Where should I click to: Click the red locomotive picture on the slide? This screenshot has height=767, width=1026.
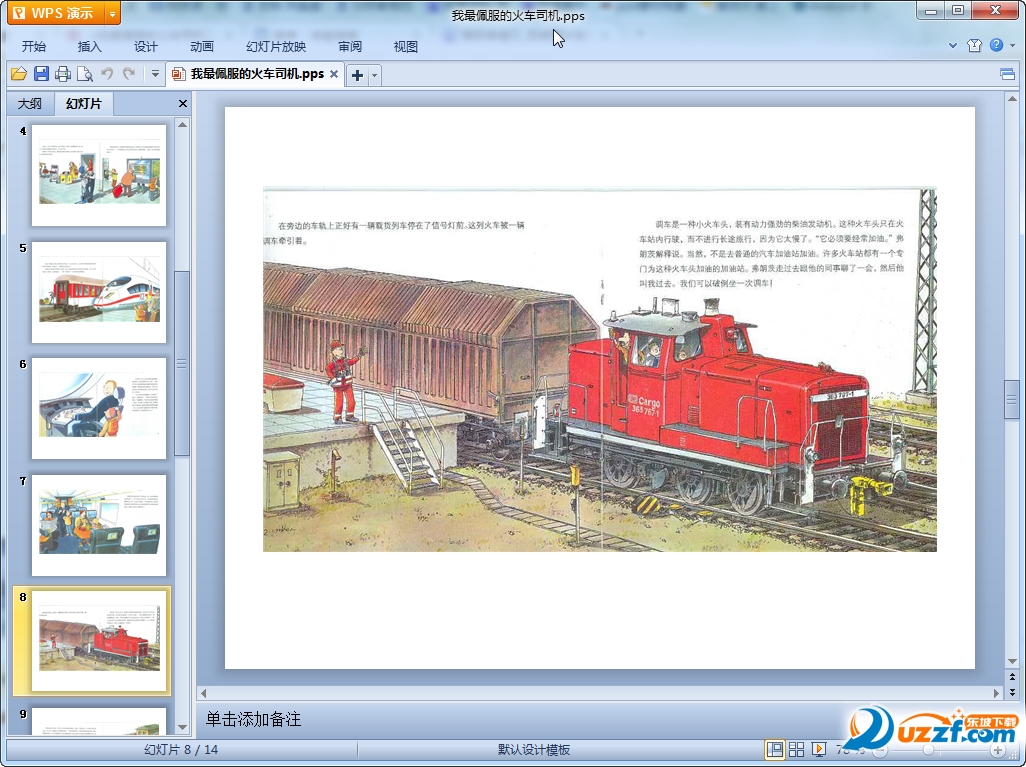coord(599,370)
